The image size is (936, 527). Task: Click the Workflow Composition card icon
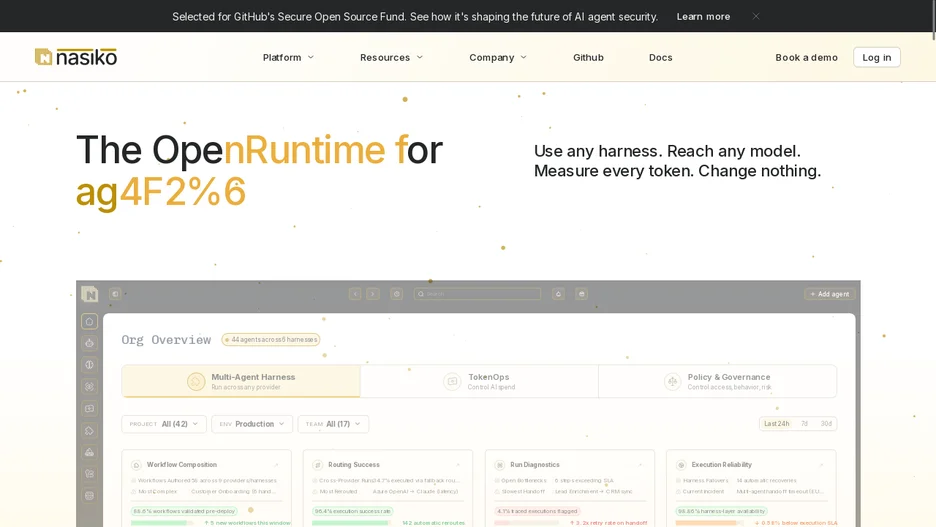point(136,465)
